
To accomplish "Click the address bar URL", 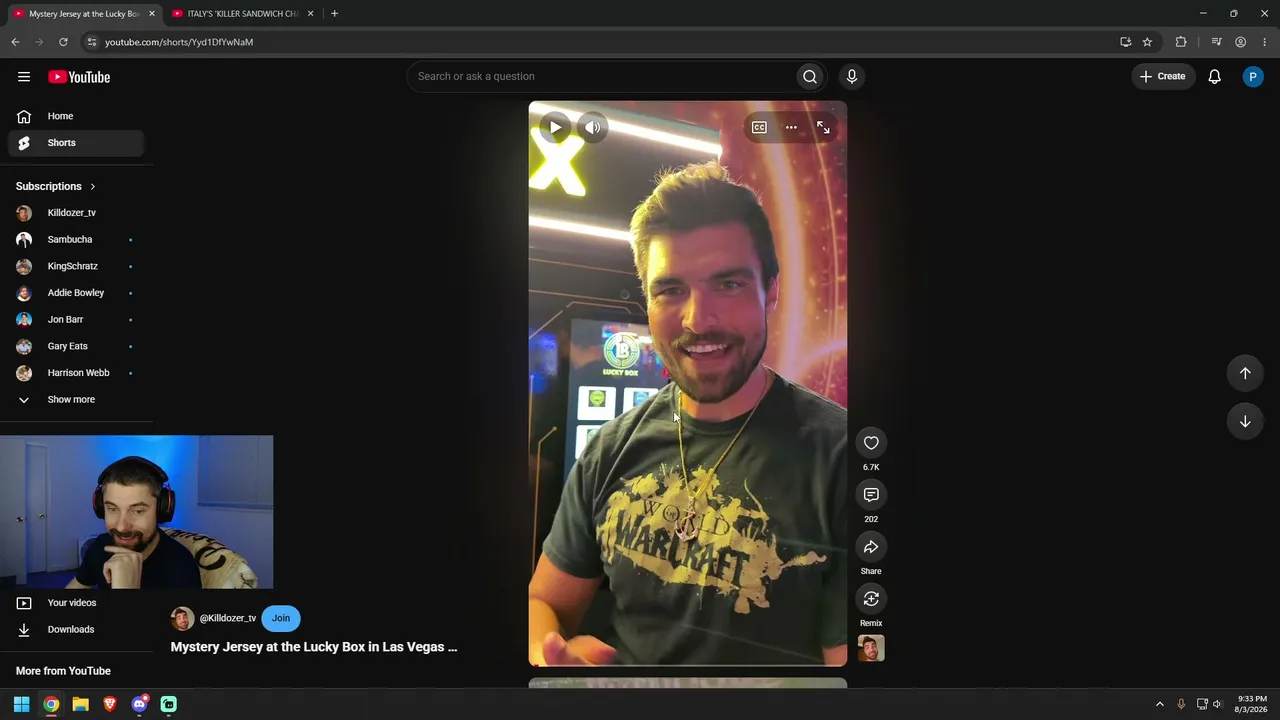I will pos(179,42).
